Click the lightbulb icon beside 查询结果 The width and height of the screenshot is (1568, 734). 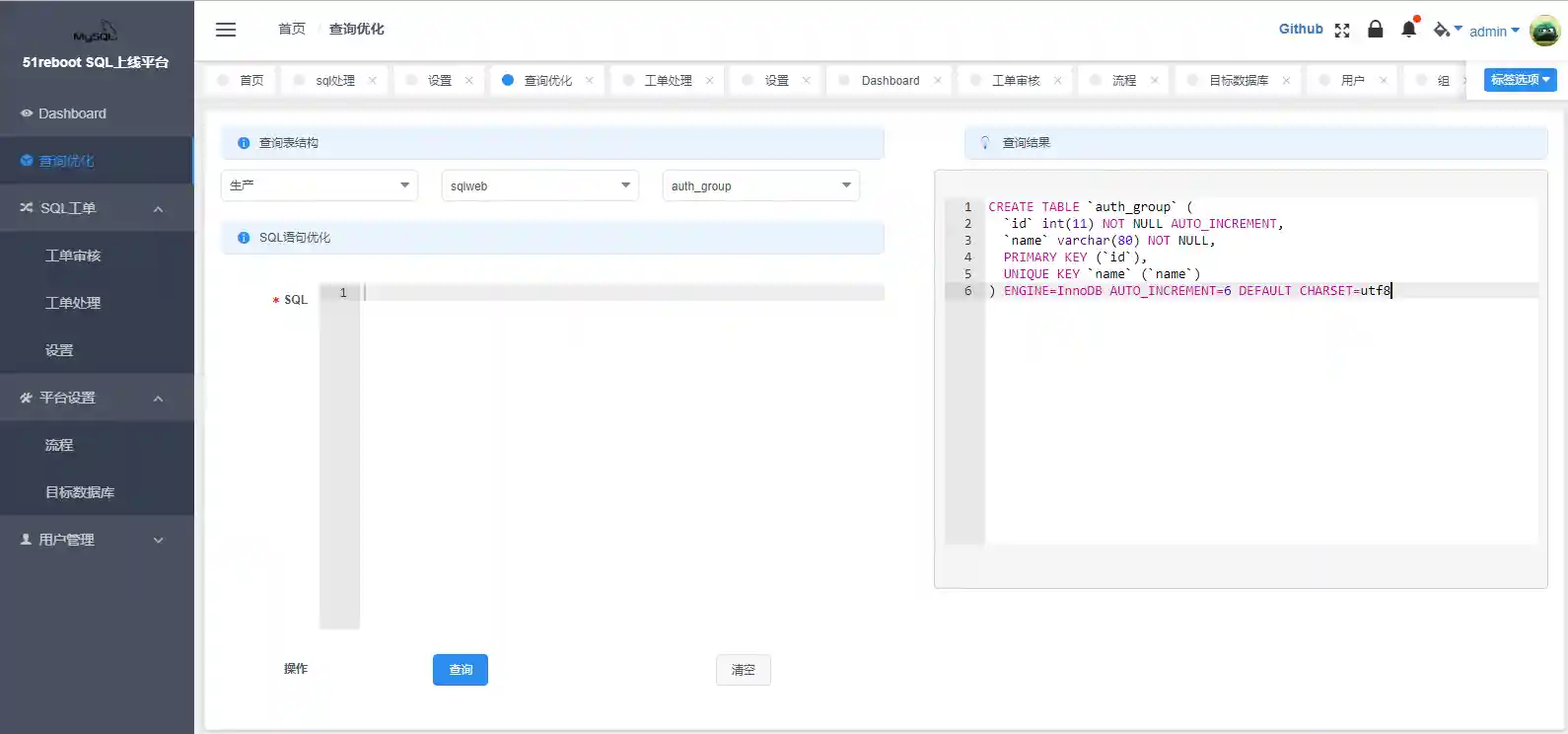pyautogui.click(x=984, y=143)
